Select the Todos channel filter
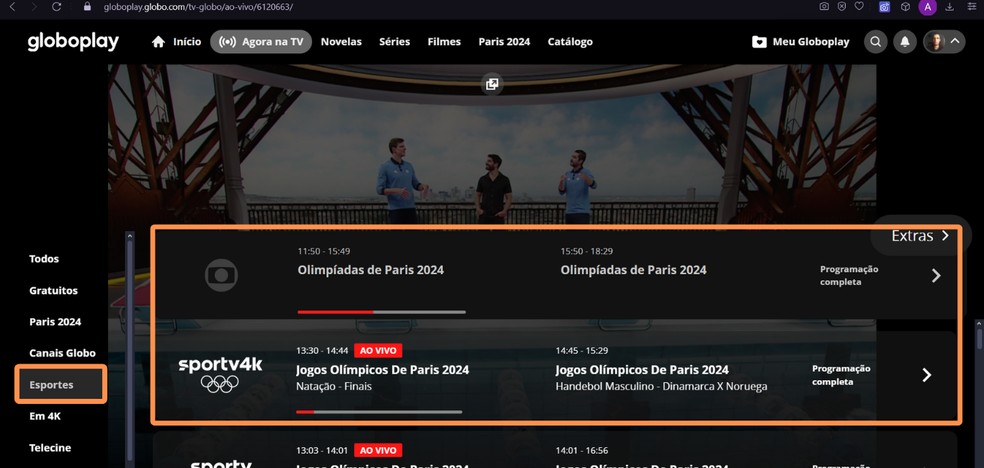 click(44, 258)
